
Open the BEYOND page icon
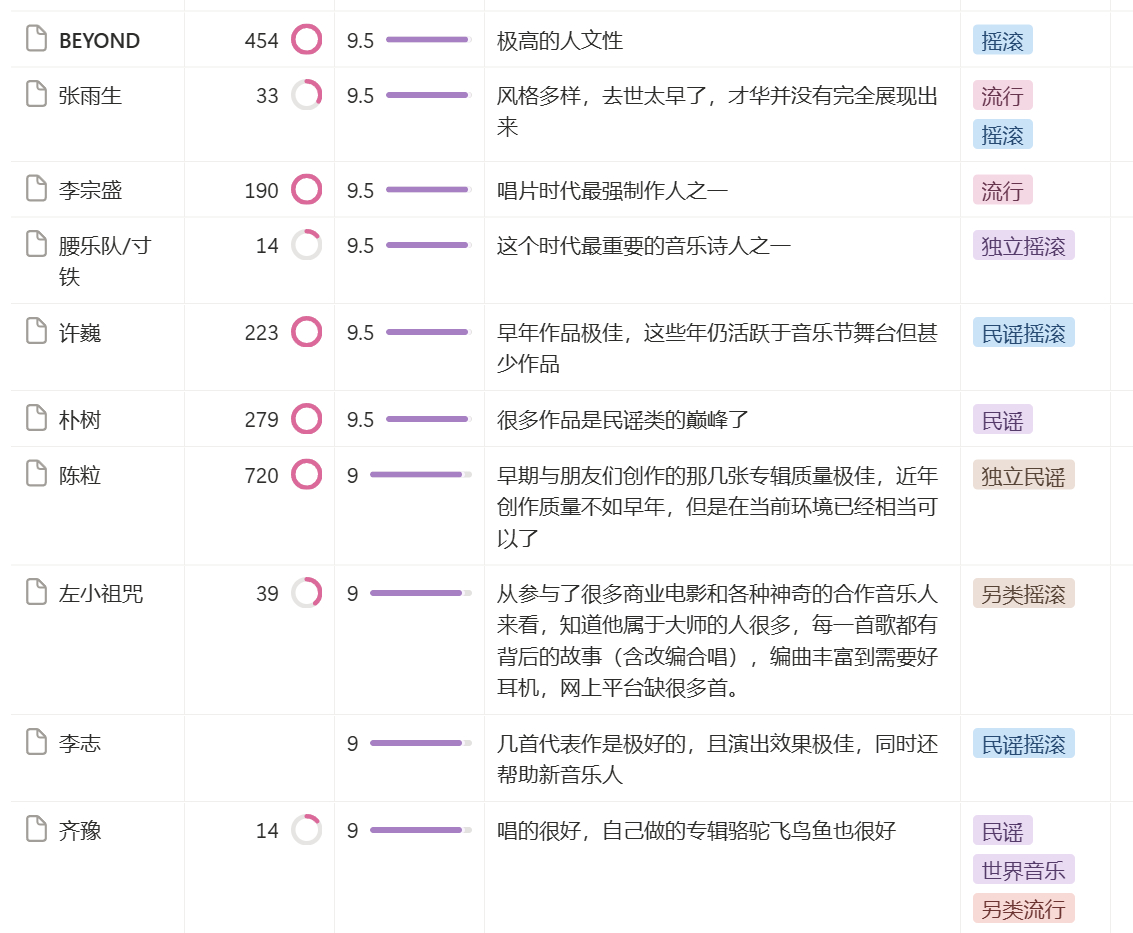(36, 39)
